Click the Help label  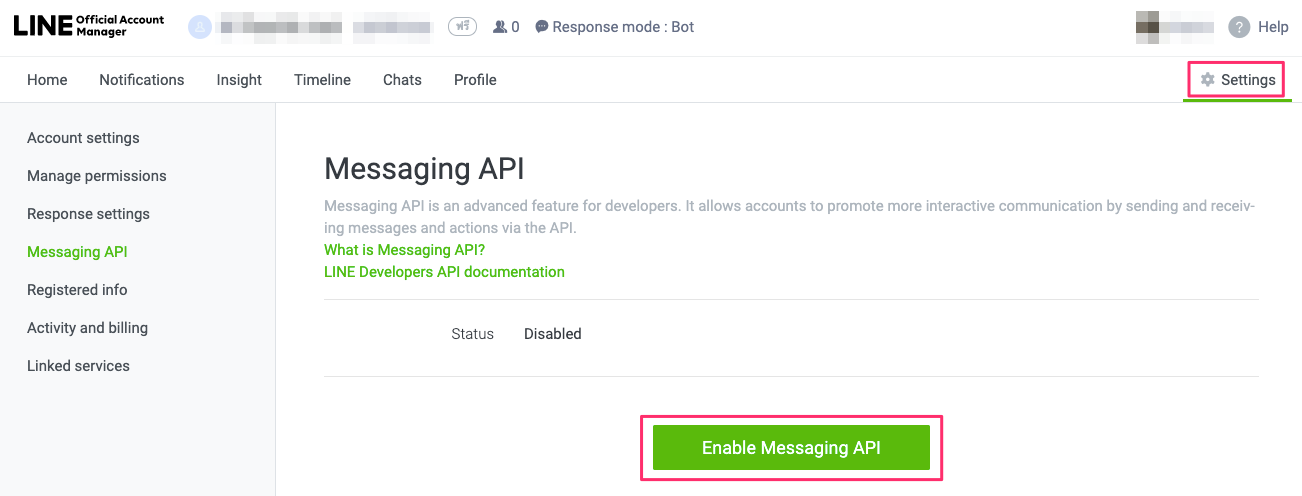click(x=1273, y=27)
